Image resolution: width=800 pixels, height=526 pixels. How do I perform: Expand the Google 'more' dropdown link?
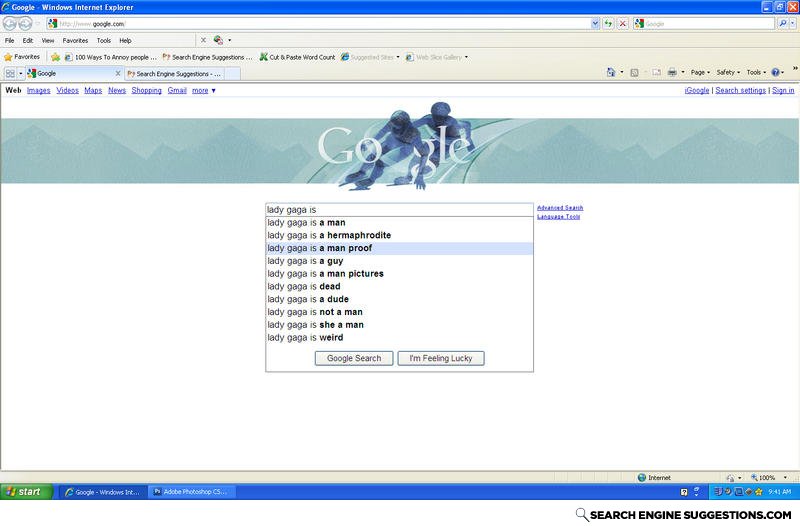pos(204,90)
